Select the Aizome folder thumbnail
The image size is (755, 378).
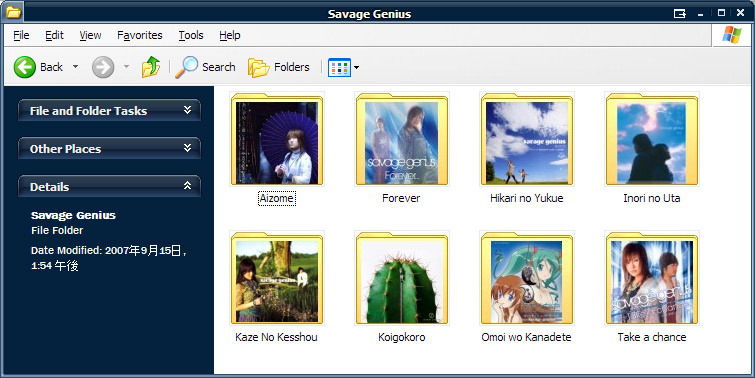pyautogui.click(x=277, y=139)
